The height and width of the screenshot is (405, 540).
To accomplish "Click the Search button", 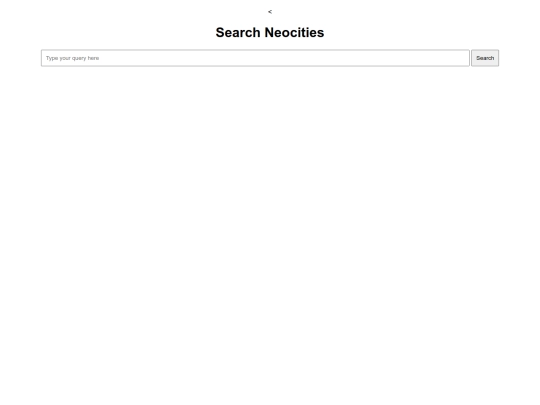I will click(485, 58).
